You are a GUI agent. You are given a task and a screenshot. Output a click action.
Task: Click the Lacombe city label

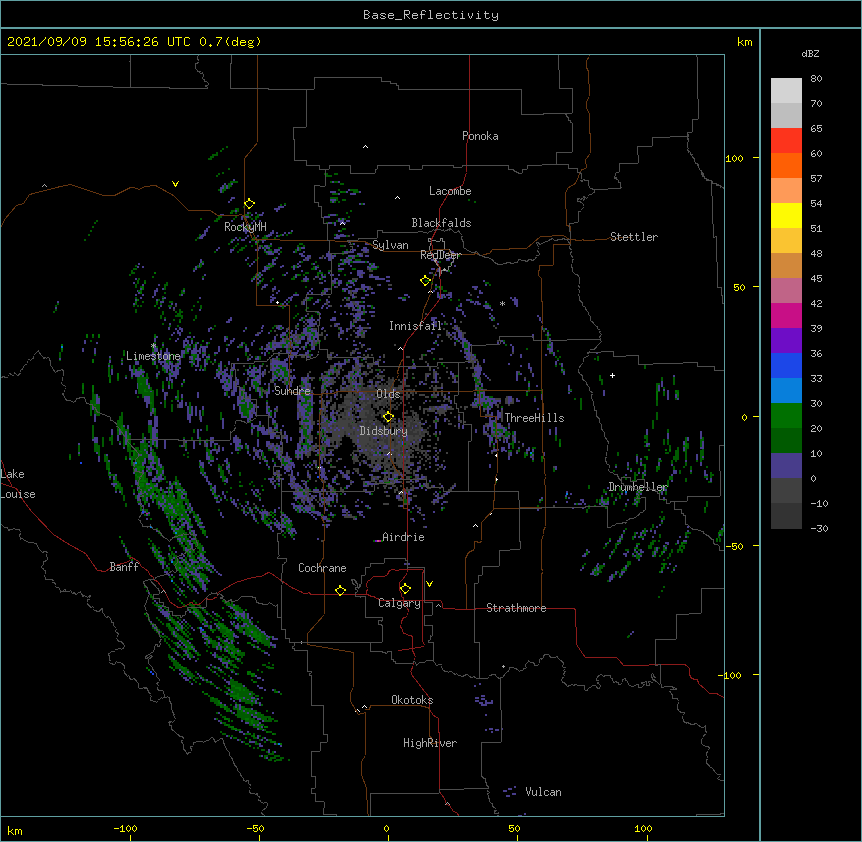pyautogui.click(x=450, y=191)
